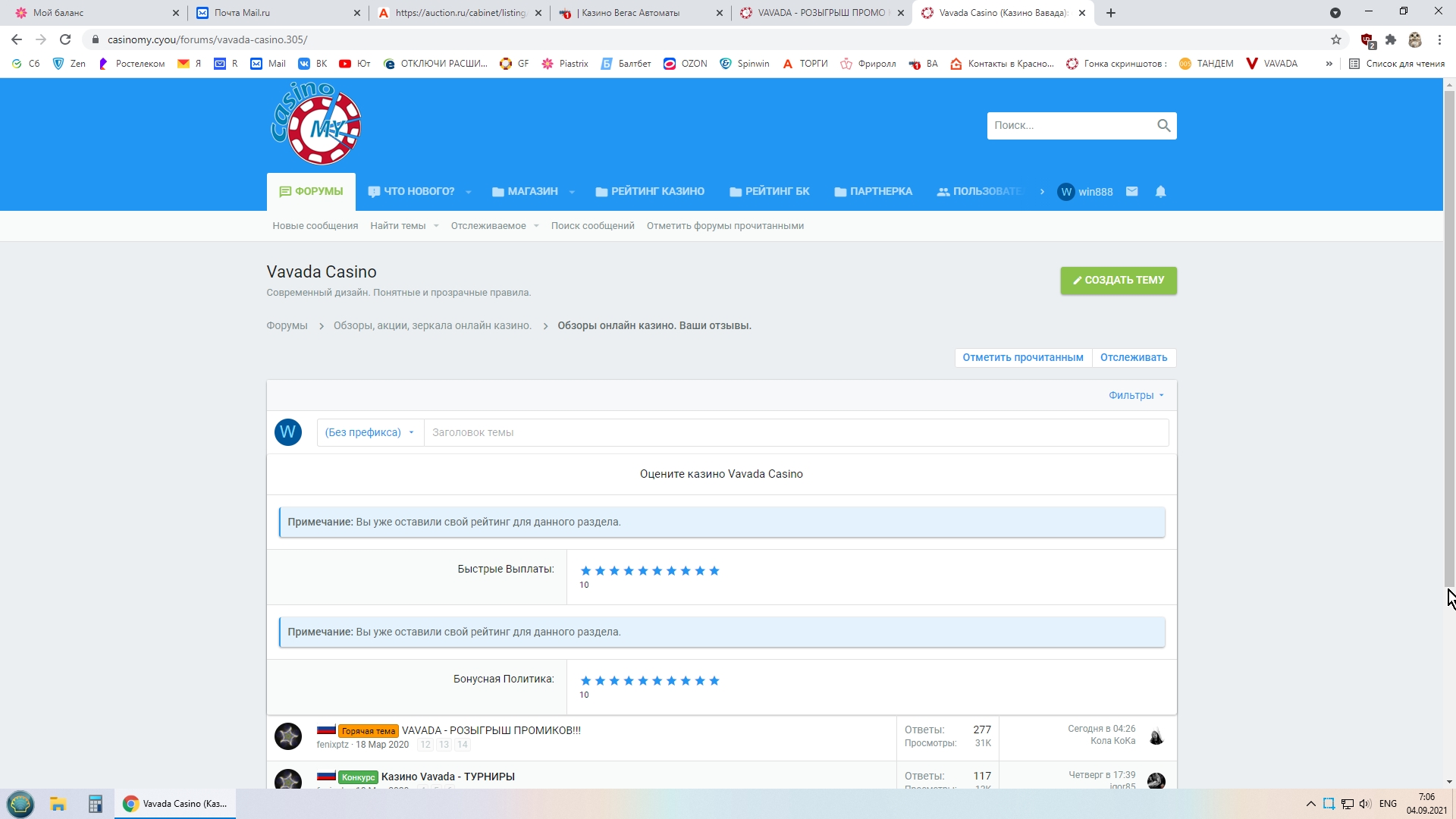Open the Фильтры dropdown
This screenshot has width=1456, height=819.
click(1136, 395)
